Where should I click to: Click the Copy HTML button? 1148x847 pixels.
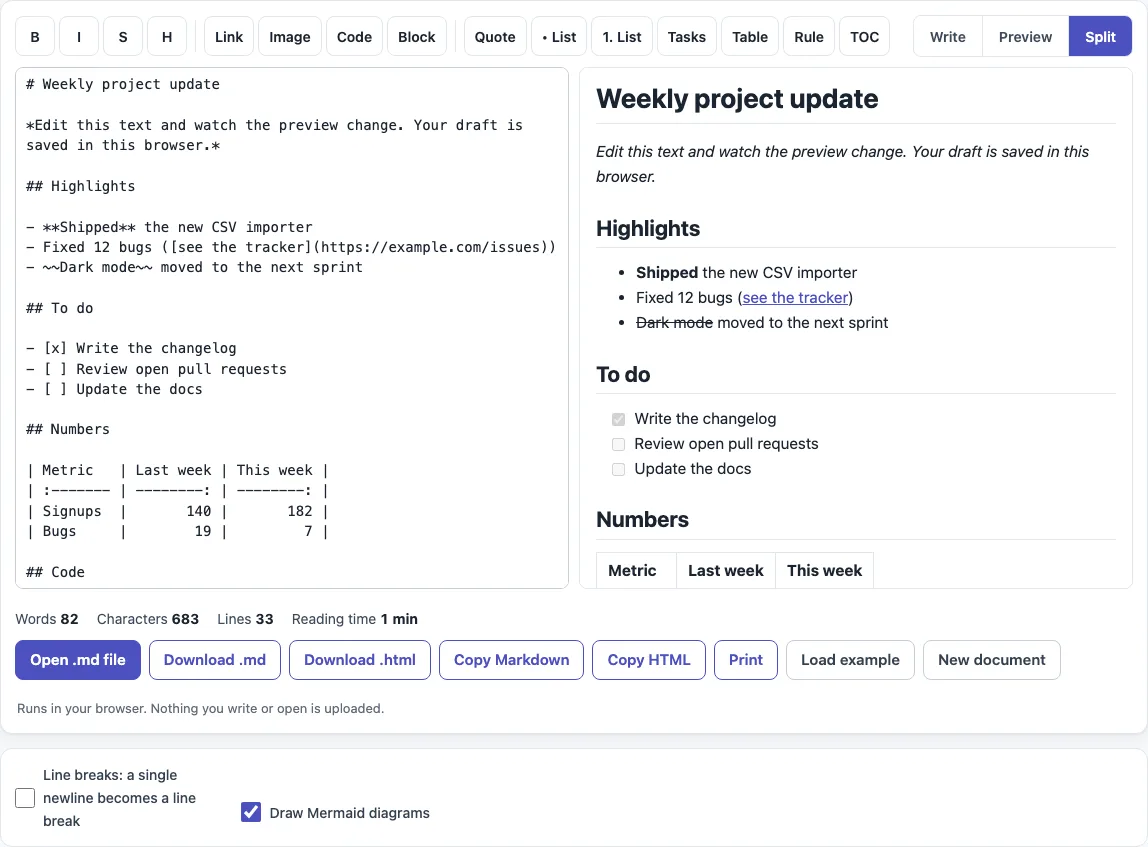click(x=649, y=660)
